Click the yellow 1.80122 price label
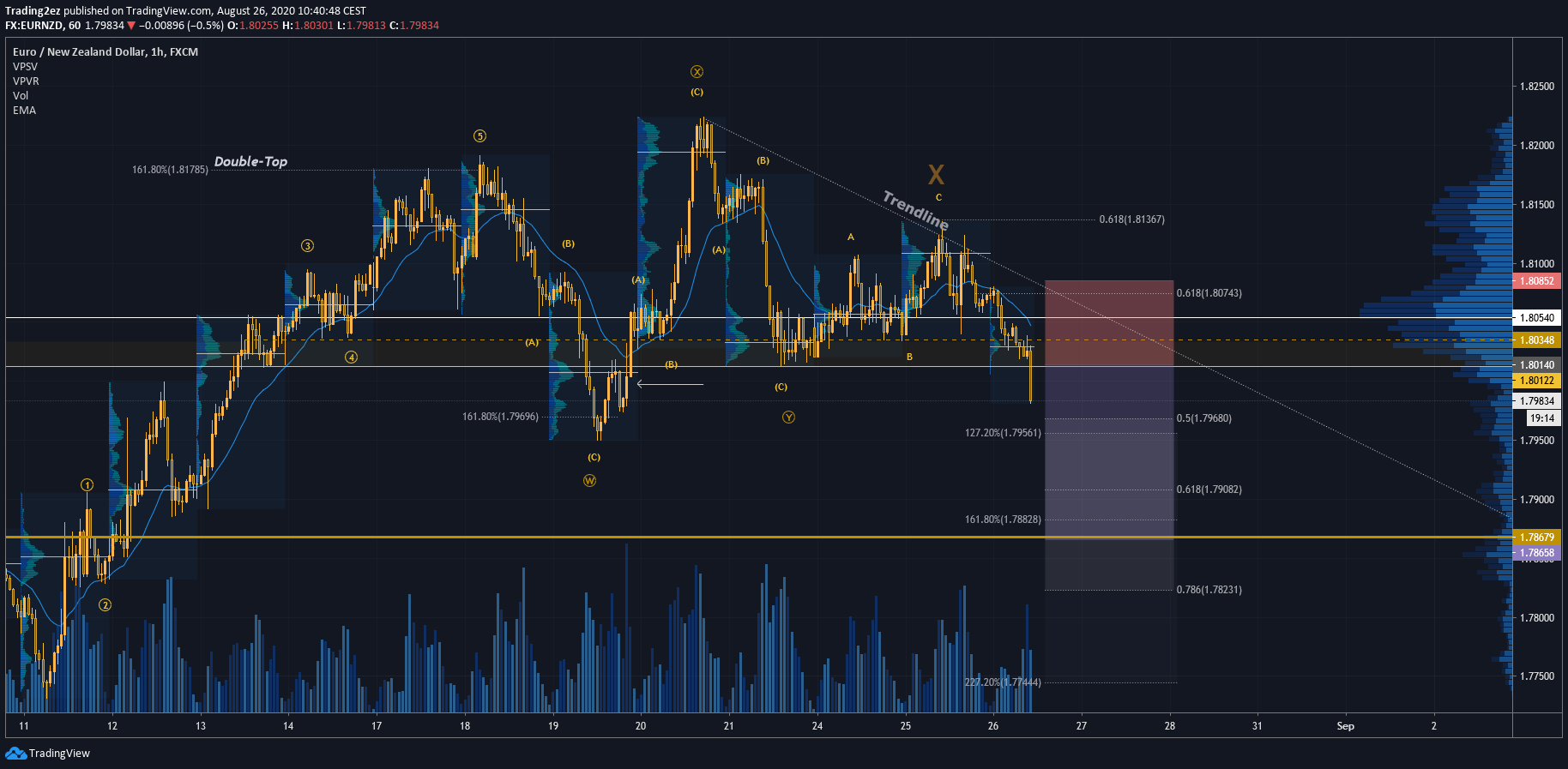Screen dimensions: 1568x769 point(1537,381)
